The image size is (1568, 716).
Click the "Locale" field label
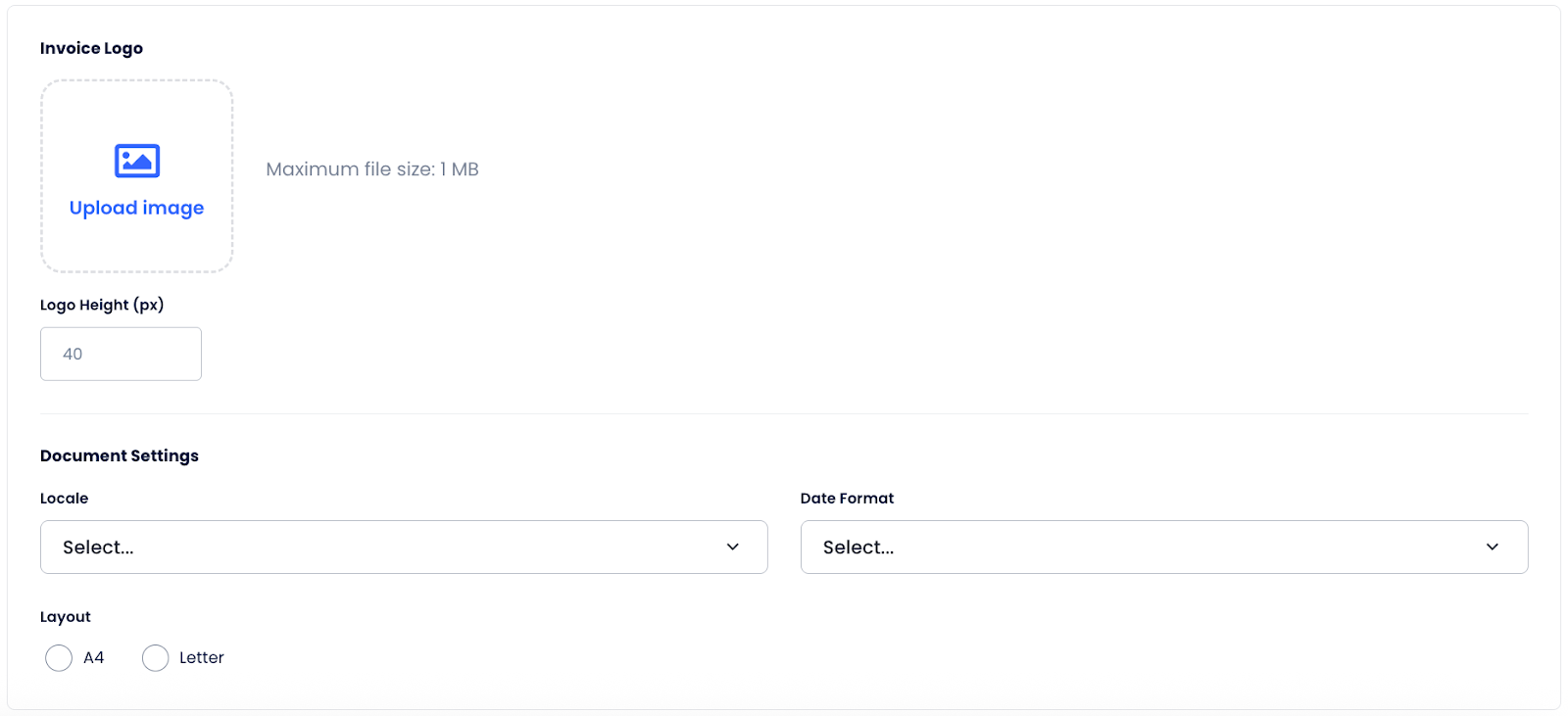tap(65, 499)
